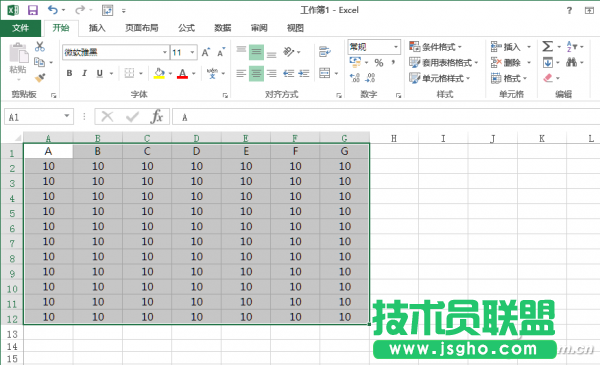
Task: Align text to the right
Action: click(x=272, y=73)
